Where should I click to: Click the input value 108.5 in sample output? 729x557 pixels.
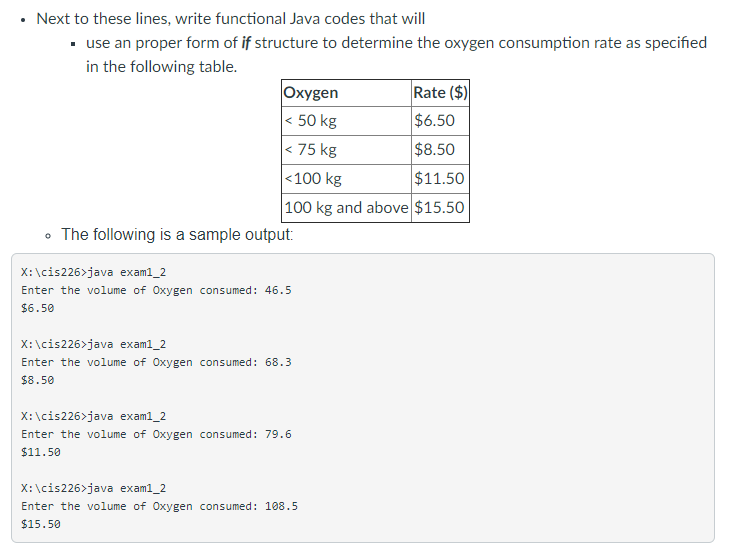click(x=281, y=506)
